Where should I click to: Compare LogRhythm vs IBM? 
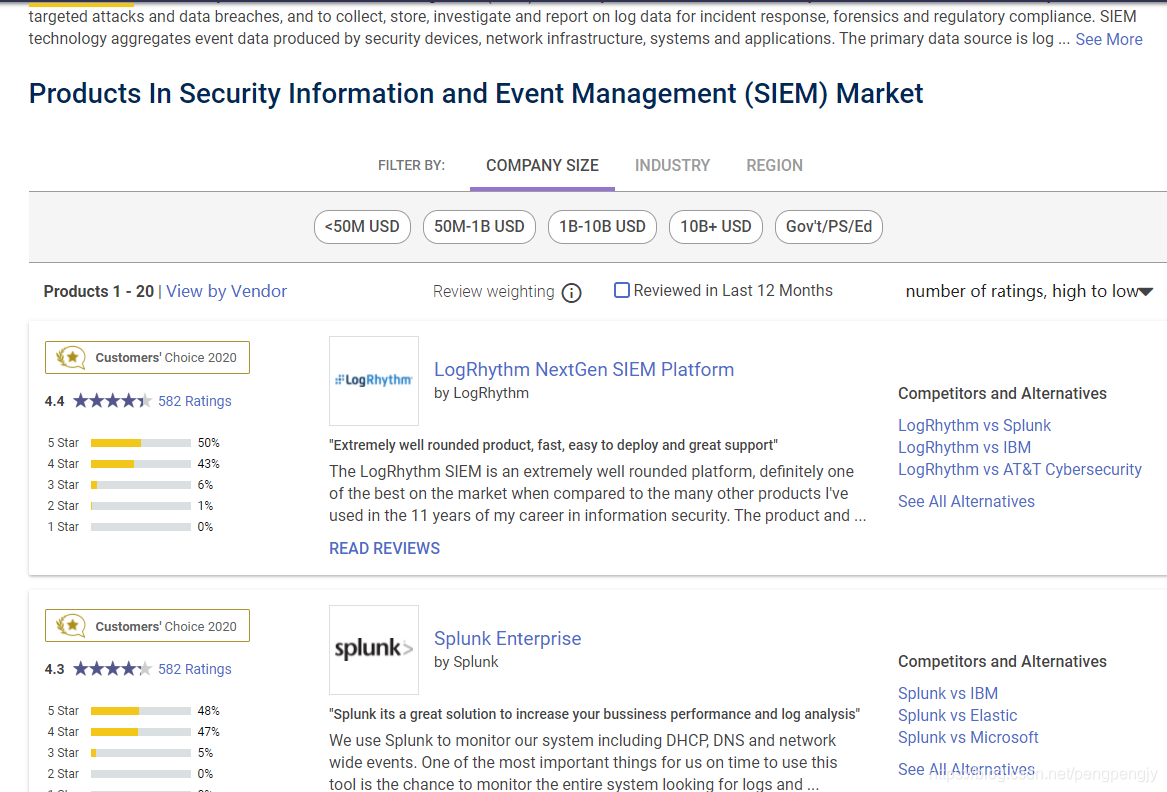(965, 447)
